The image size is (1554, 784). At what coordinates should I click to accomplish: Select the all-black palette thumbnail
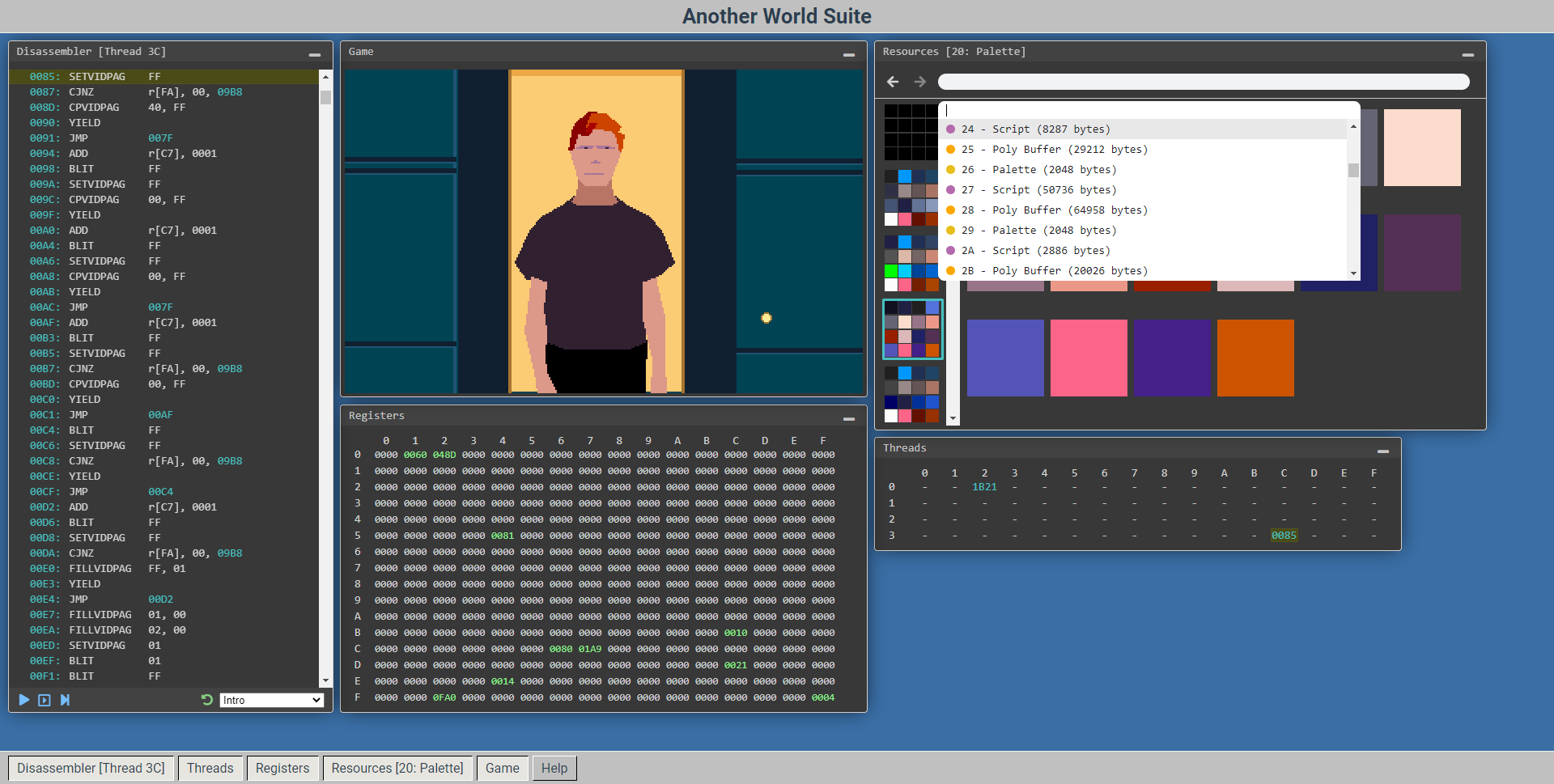click(x=911, y=132)
